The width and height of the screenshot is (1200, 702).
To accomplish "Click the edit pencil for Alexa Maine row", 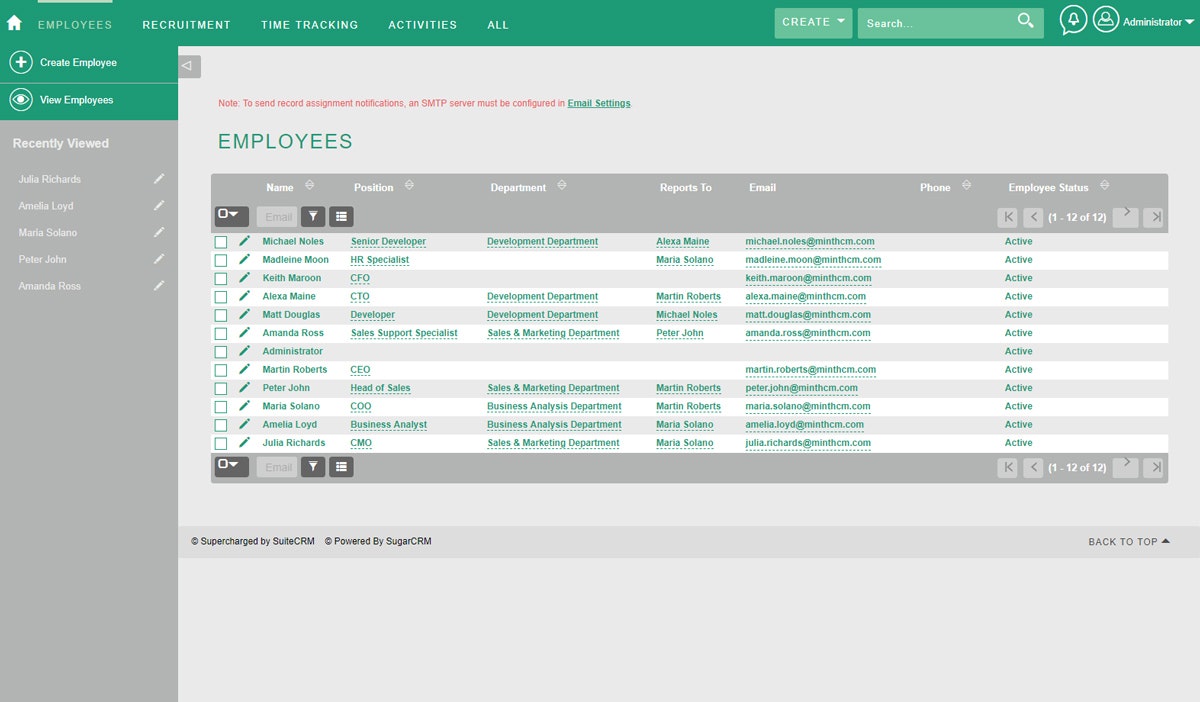I will click(245, 296).
